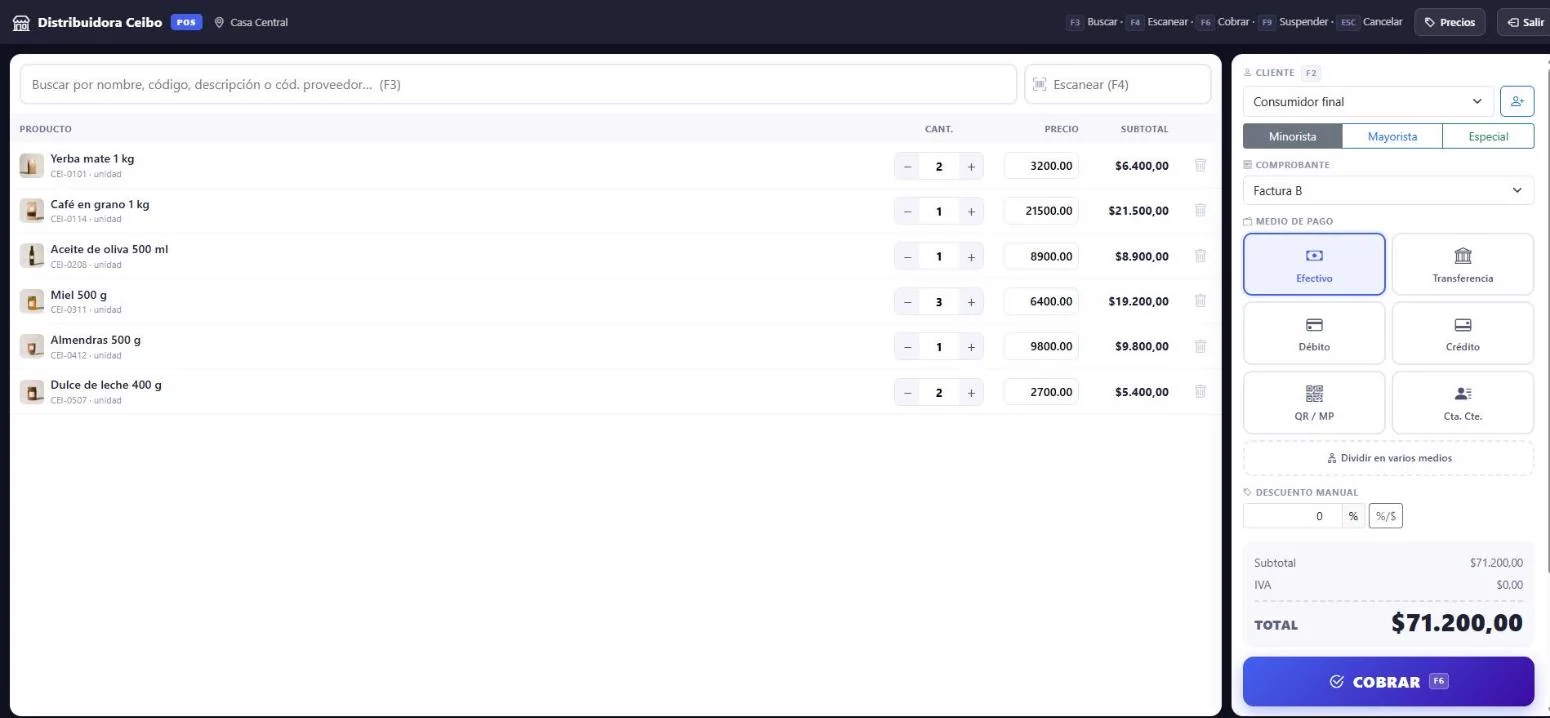This screenshot has height=718, width=1550.
Task: Click the Café en grano product thumbnail
Action: click(x=32, y=211)
